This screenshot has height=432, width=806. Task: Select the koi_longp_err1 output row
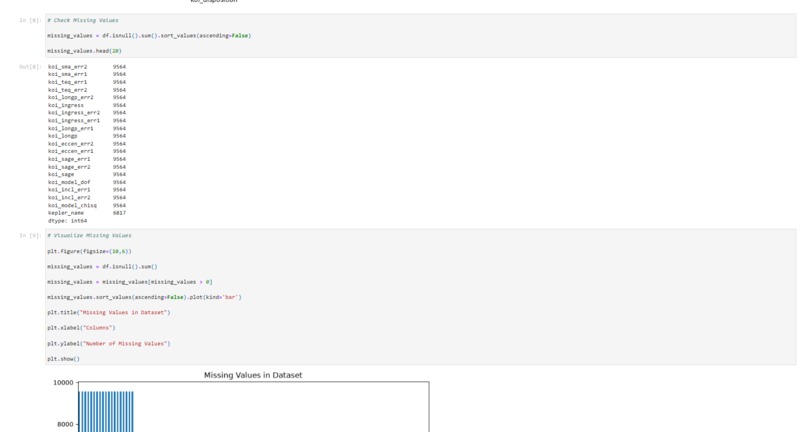tap(87, 128)
